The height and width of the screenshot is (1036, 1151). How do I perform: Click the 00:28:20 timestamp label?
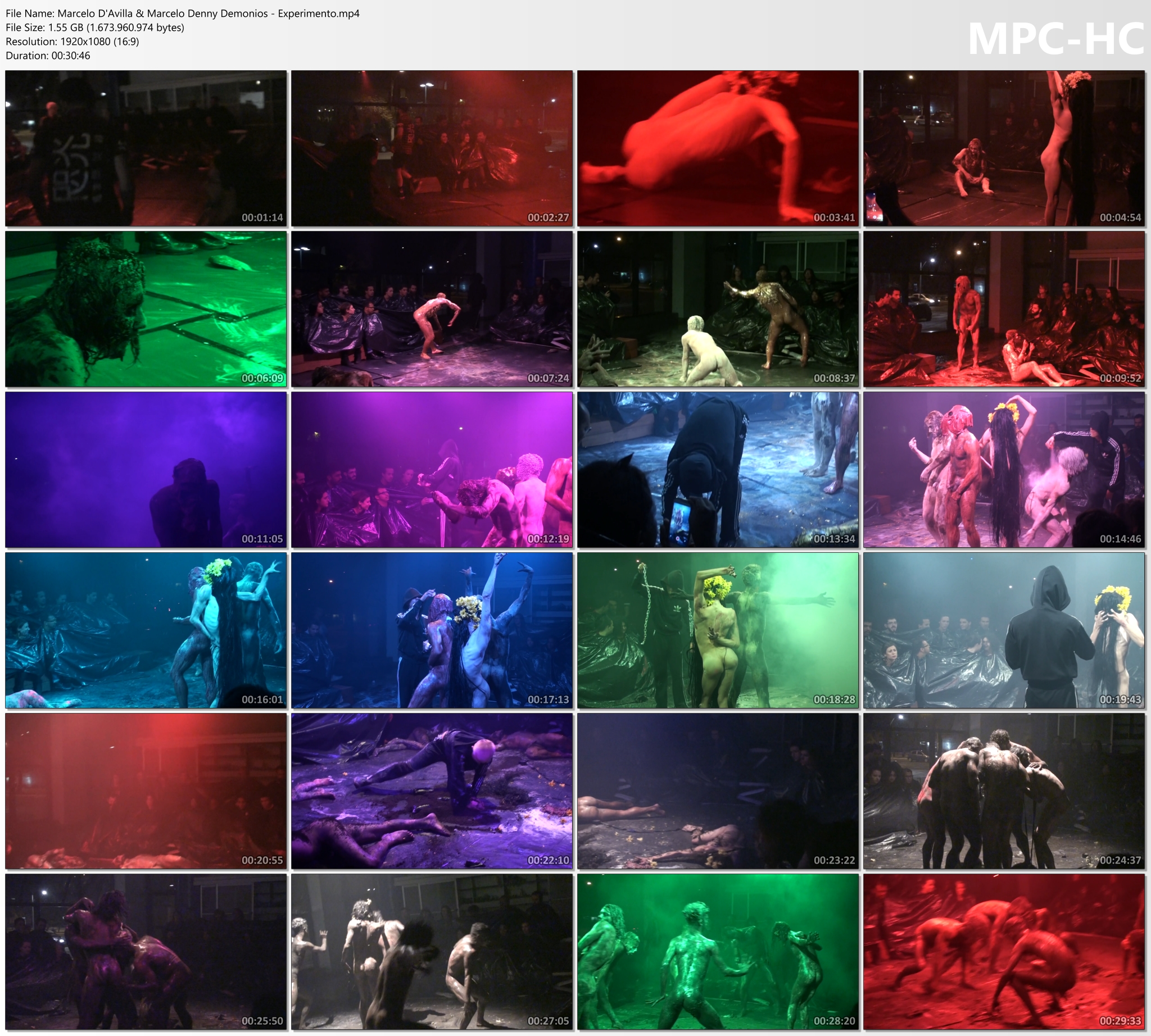coord(834,1021)
